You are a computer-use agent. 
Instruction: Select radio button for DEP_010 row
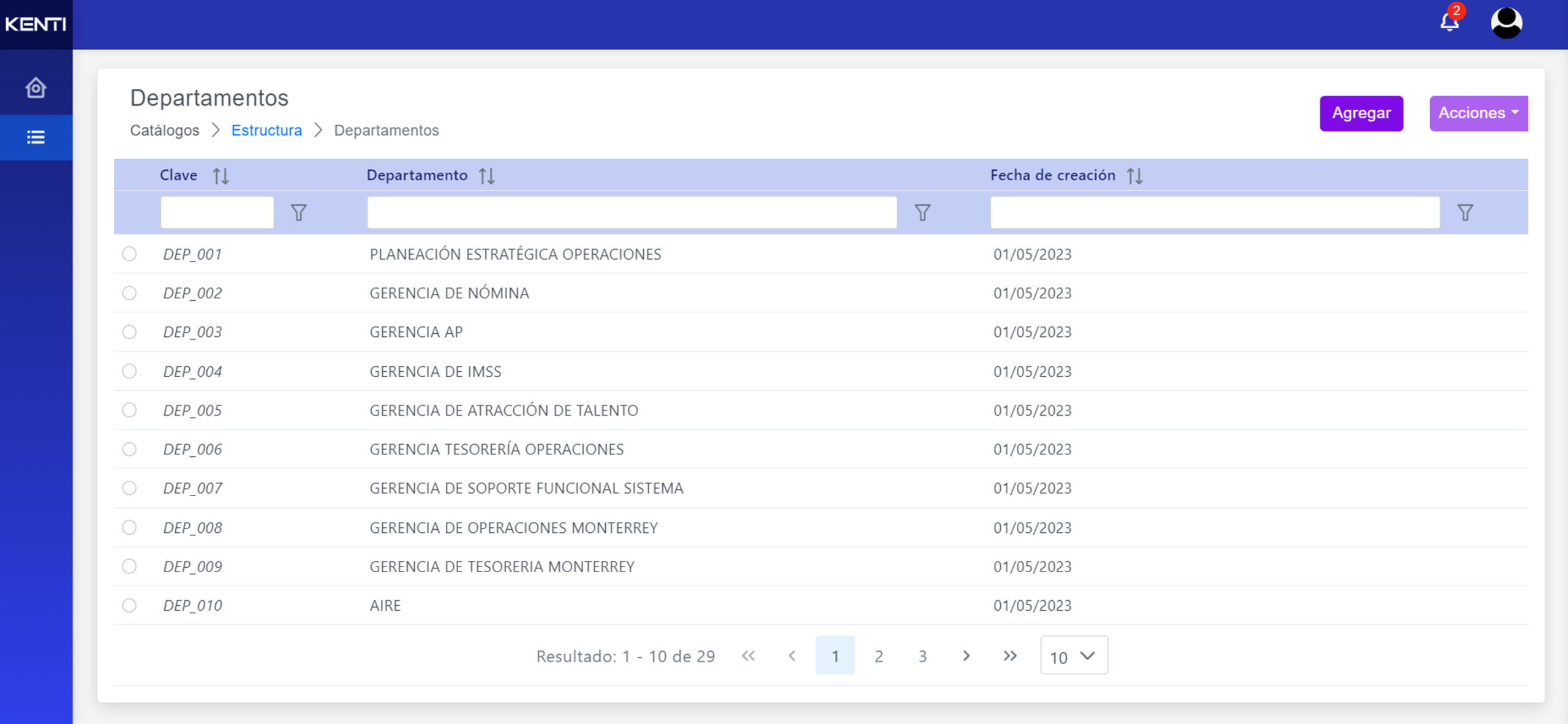pos(129,605)
